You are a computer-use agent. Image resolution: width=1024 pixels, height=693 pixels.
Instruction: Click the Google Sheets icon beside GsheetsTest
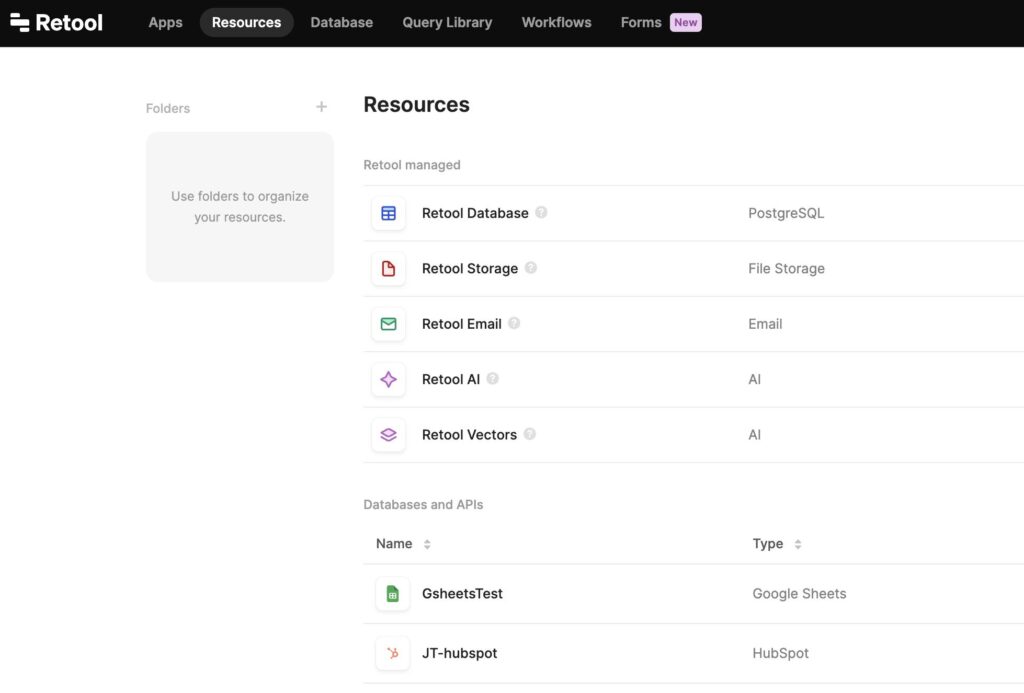pyautogui.click(x=392, y=593)
